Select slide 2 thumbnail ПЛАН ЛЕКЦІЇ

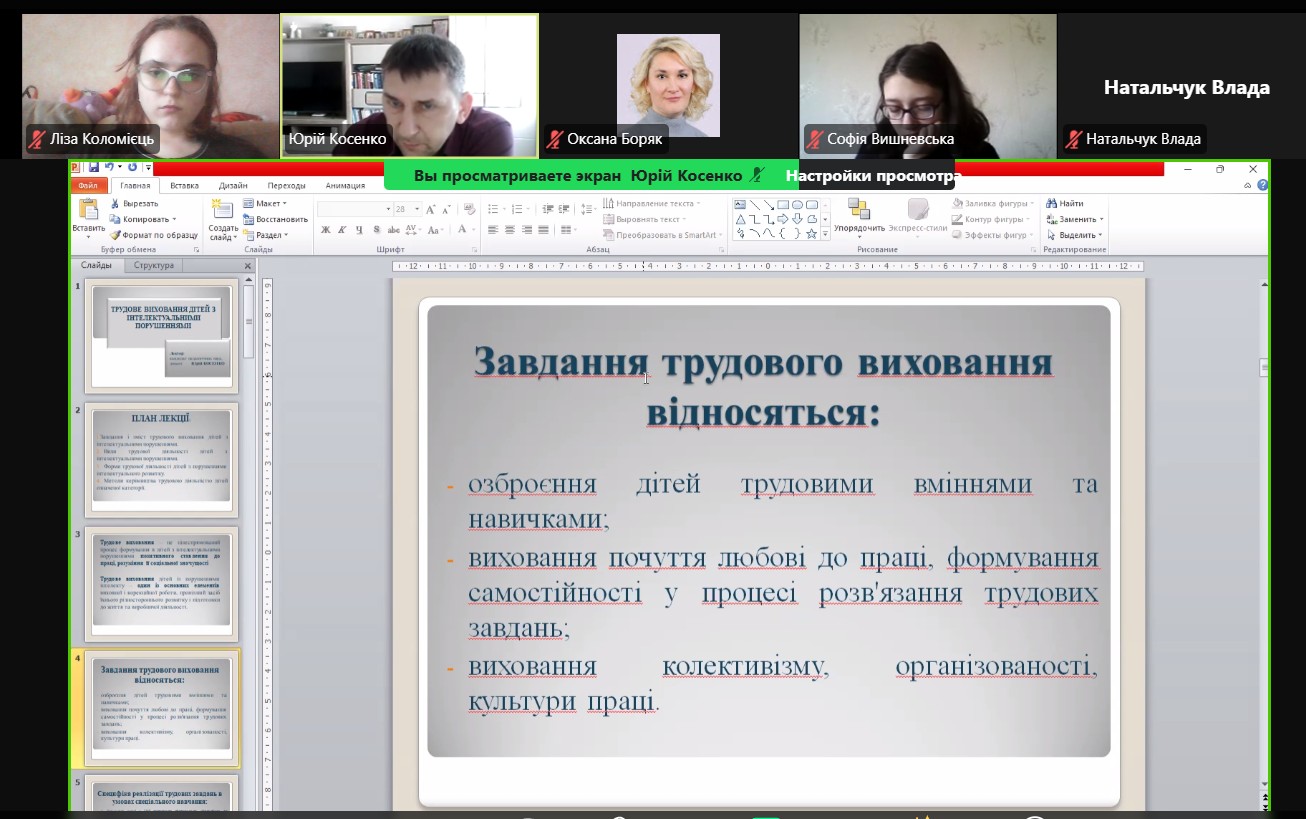tap(161, 458)
